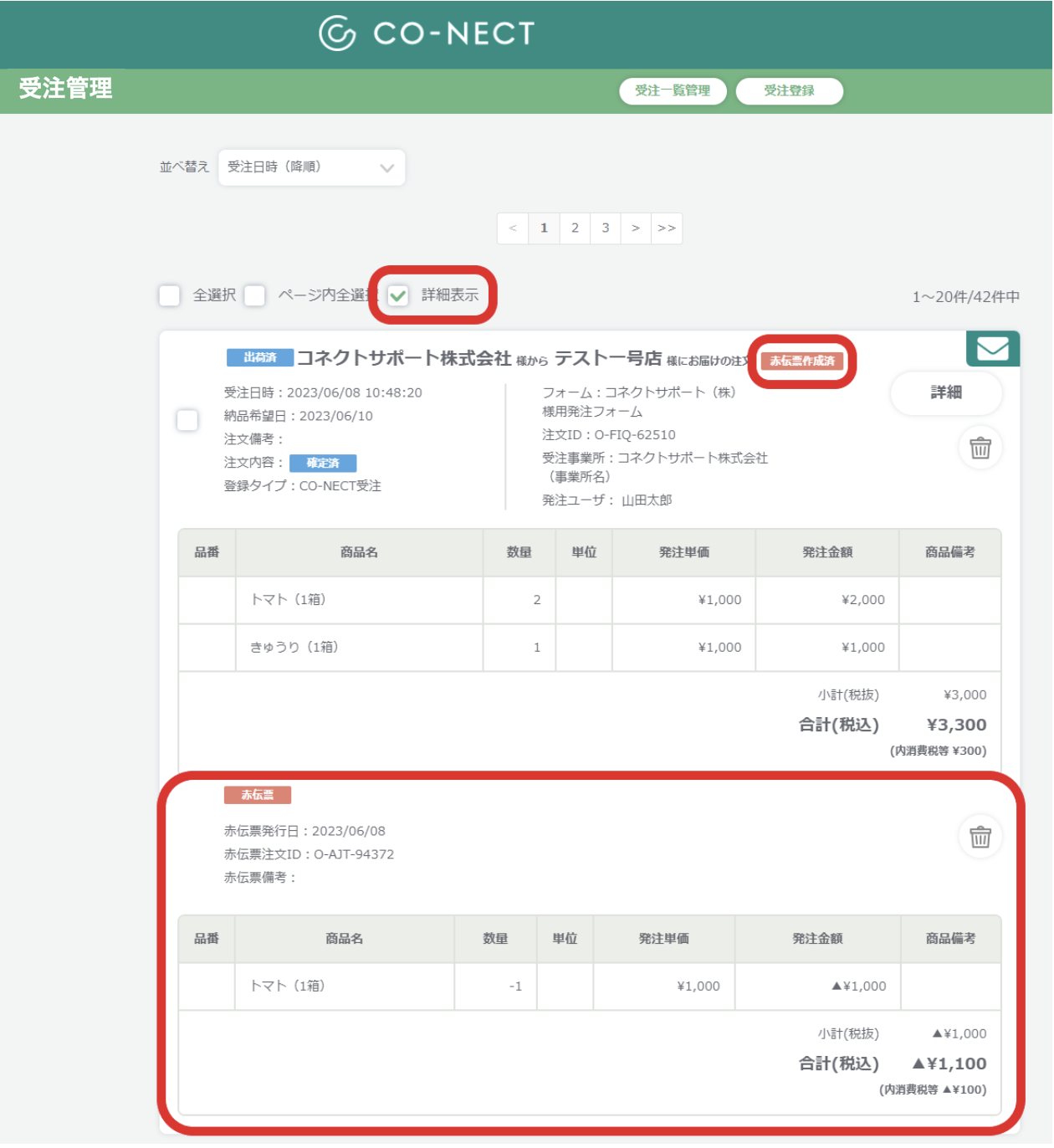Click 登録タイプ CO-NECT受注 text
Screen dimensions: 1054x1148
(x=303, y=486)
